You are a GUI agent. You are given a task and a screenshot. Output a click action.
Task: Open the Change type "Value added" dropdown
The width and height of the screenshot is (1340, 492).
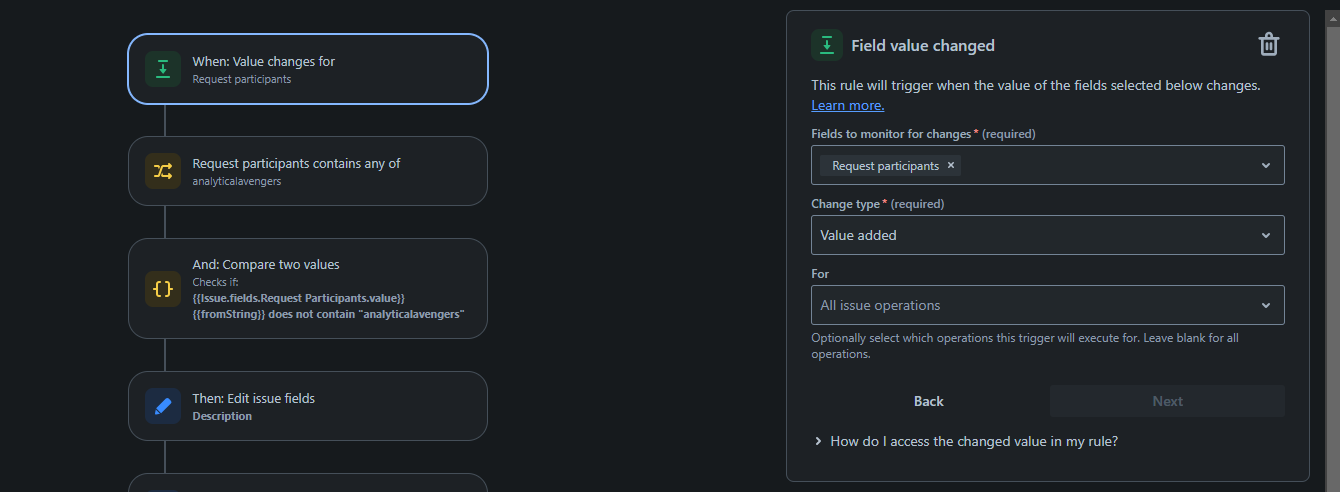[x=1048, y=235]
